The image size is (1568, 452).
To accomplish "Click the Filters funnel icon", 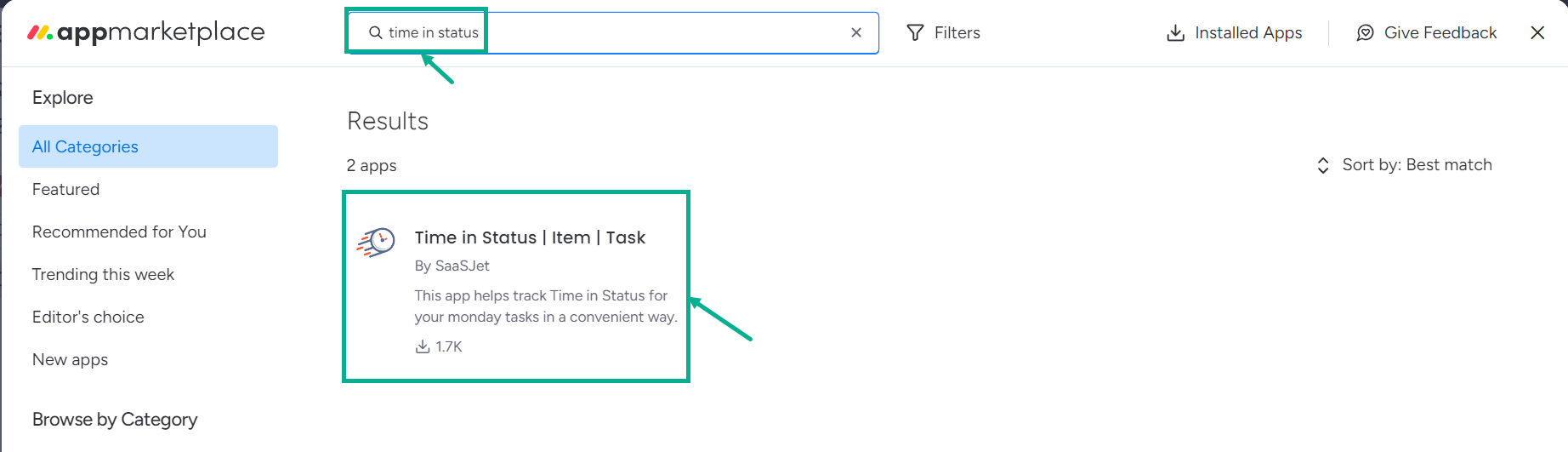I will 915,32.
